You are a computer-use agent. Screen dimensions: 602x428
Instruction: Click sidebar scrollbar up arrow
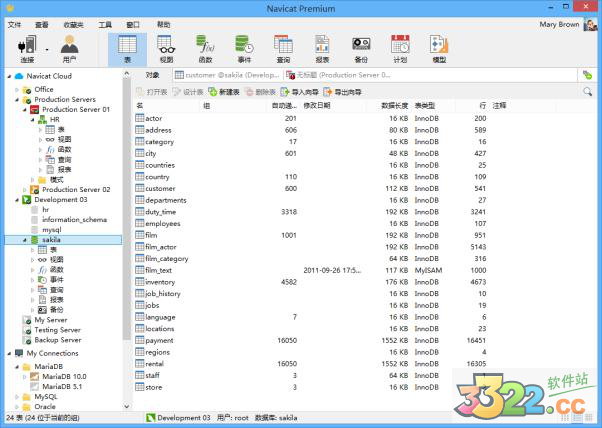[x=127, y=73]
